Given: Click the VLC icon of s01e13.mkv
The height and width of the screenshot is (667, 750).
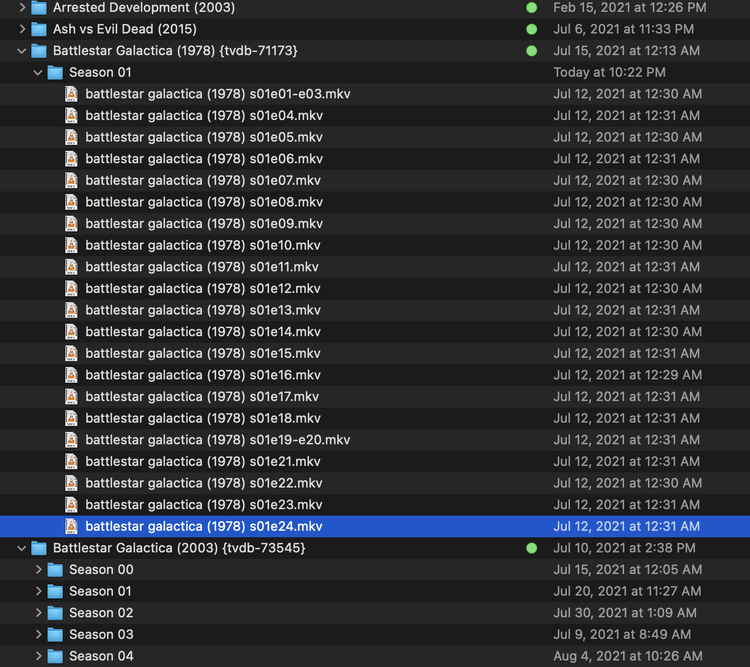Looking at the screenshot, I should point(71,310).
